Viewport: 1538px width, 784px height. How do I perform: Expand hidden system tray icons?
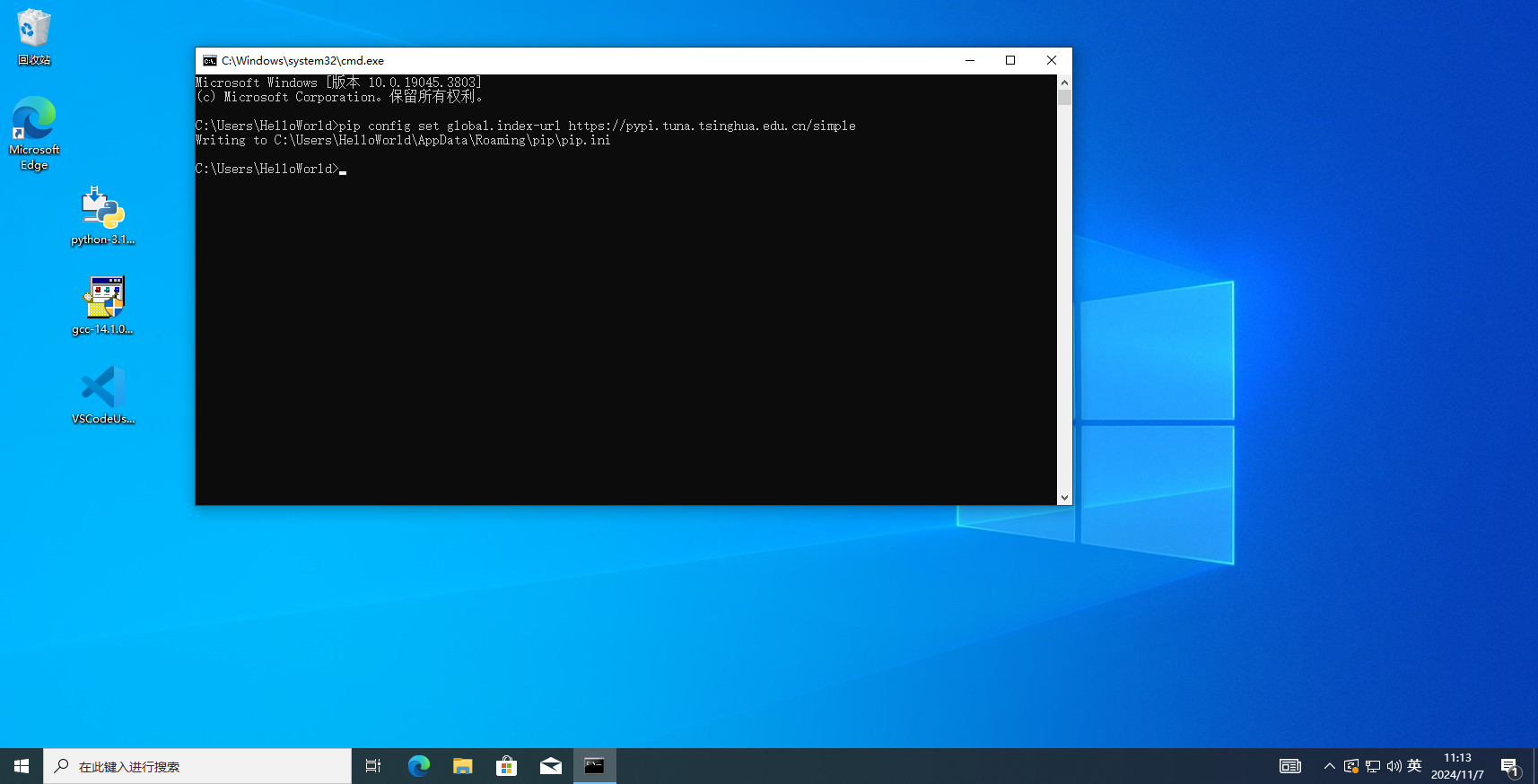click(1329, 766)
